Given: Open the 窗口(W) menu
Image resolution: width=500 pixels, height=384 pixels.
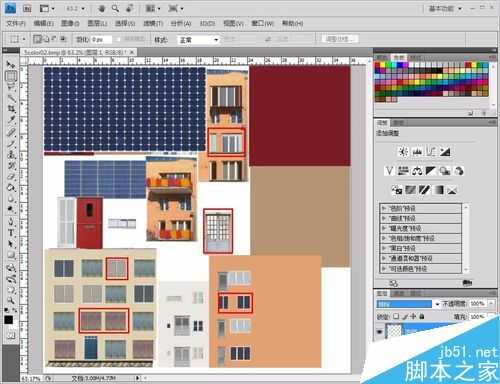Looking at the screenshot, I should point(262,23).
